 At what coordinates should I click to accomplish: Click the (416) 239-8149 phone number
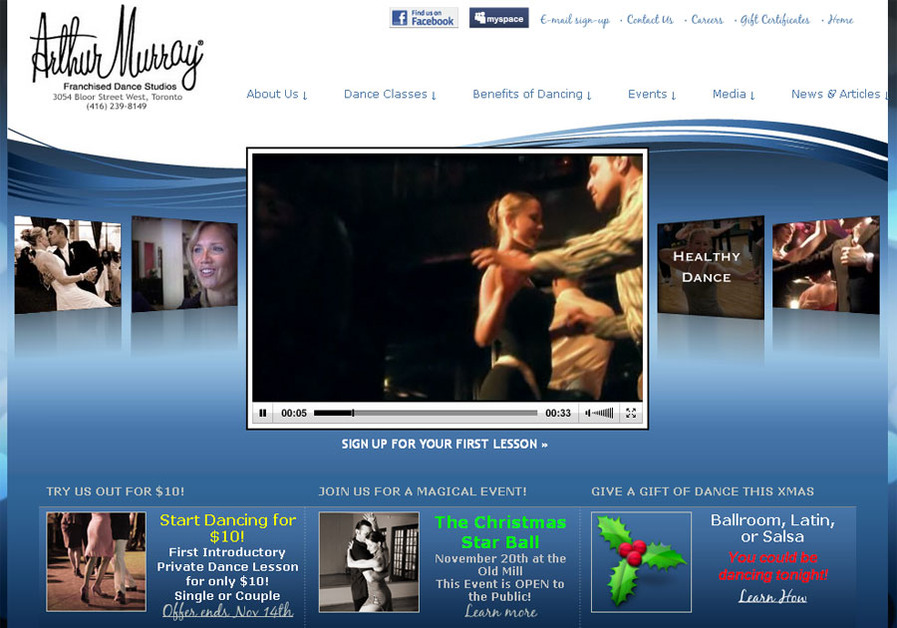pyautogui.click(x=117, y=106)
